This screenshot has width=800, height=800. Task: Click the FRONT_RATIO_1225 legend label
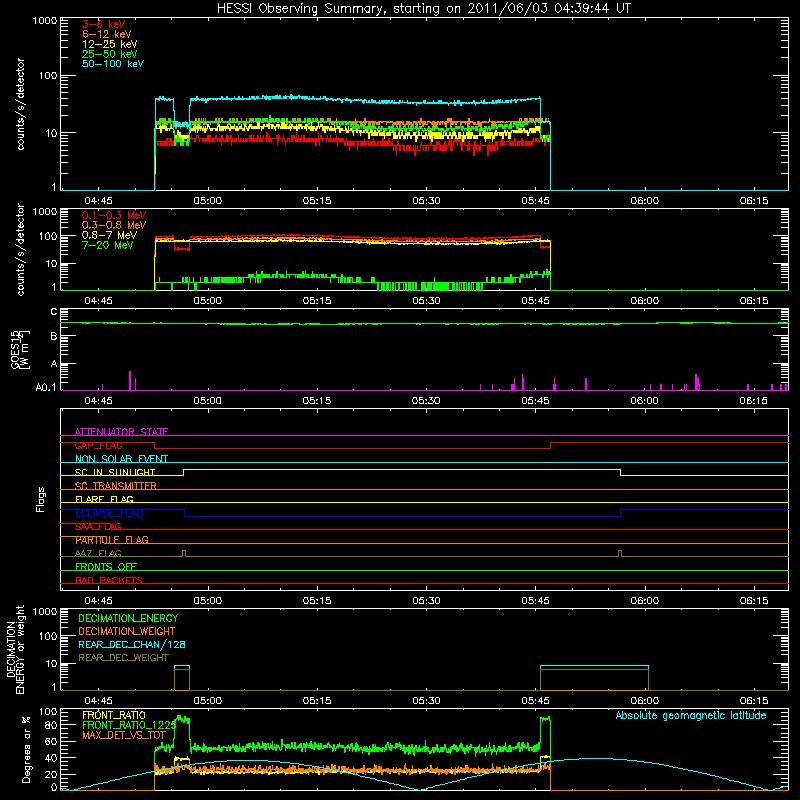[129, 725]
